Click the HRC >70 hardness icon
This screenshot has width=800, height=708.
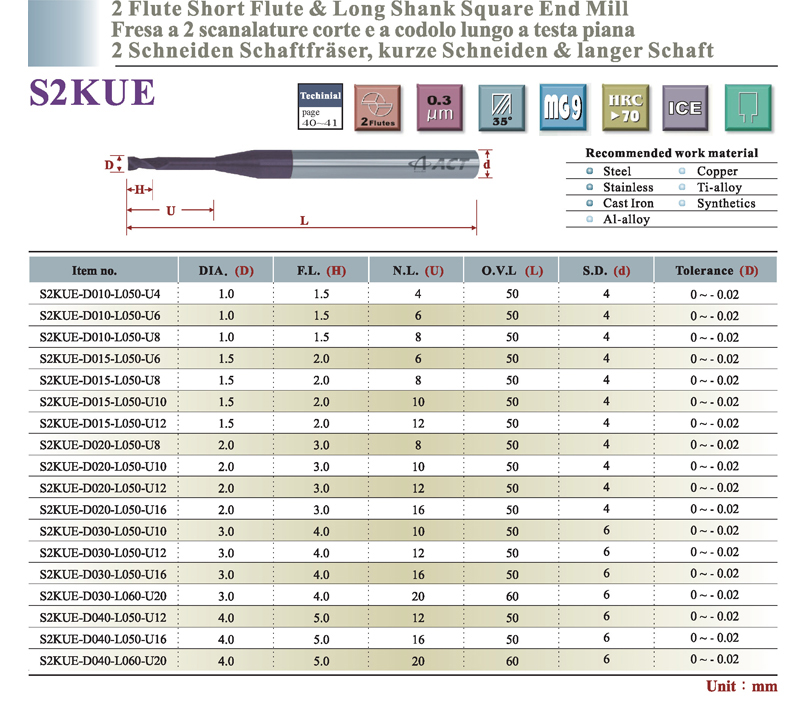click(x=626, y=108)
